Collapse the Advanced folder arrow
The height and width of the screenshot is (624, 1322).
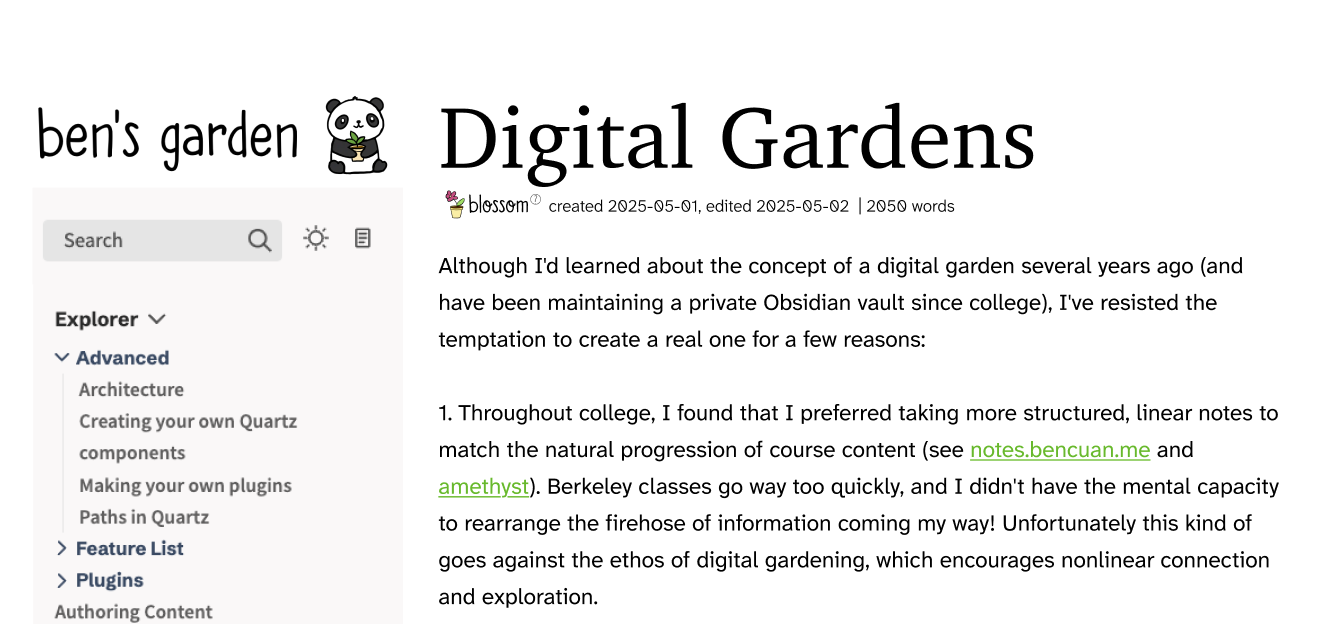[62, 357]
